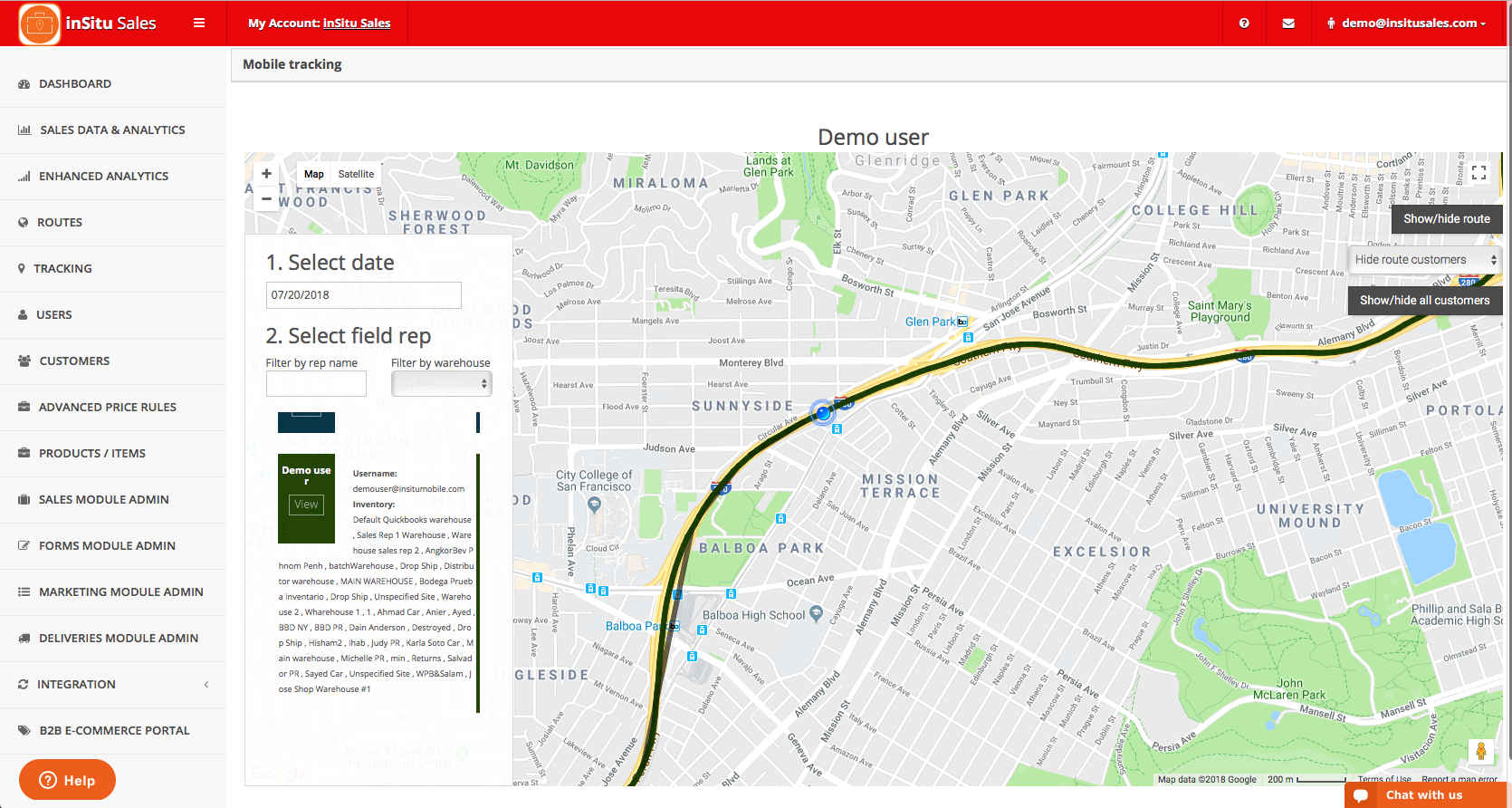Screen dimensions: 1512x808
Task: Toggle Show/hide all customers
Action: pos(1424,300)
